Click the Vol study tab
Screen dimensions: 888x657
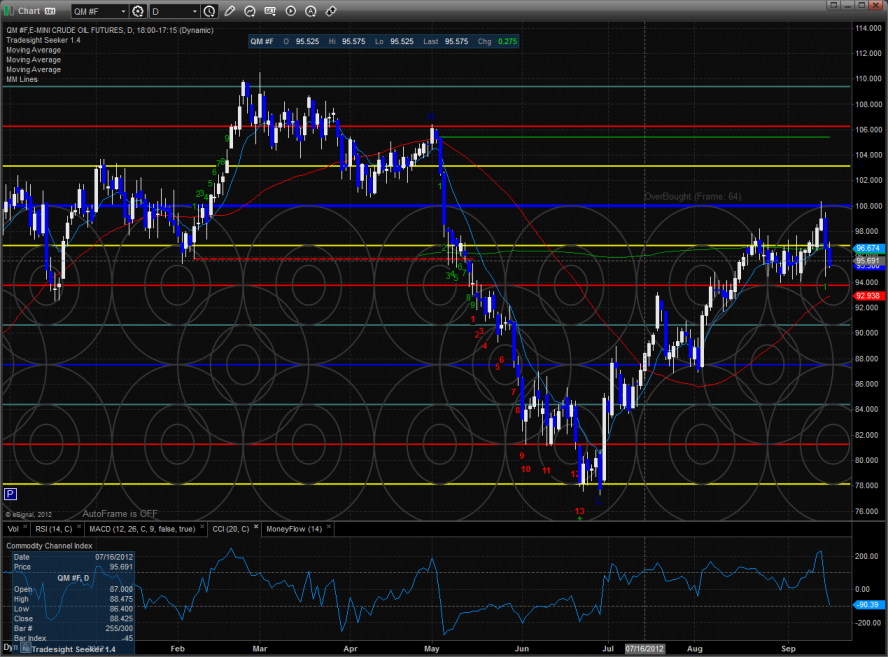13,528
